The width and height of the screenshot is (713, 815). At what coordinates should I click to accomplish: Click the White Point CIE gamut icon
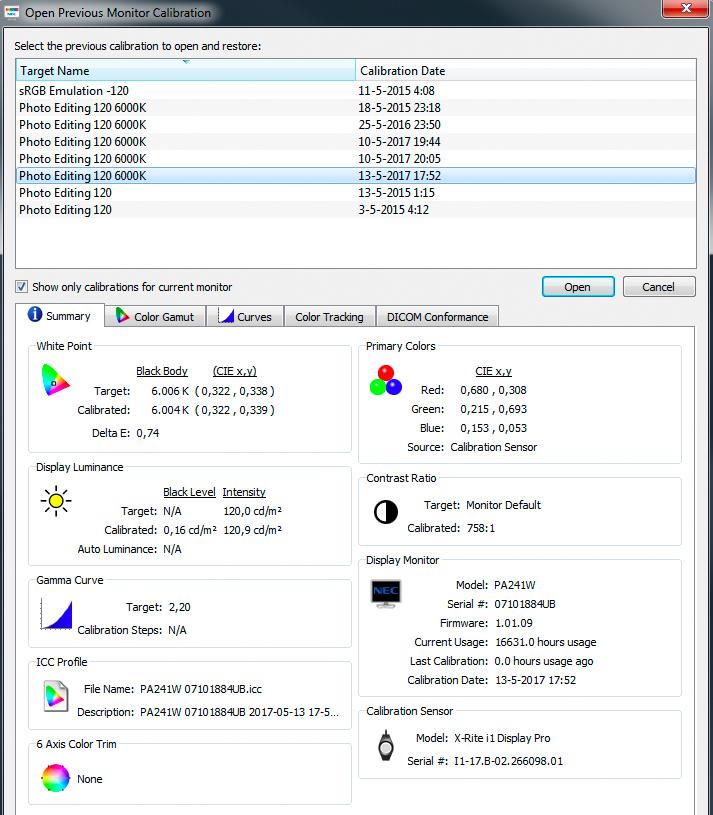(55, 380)
